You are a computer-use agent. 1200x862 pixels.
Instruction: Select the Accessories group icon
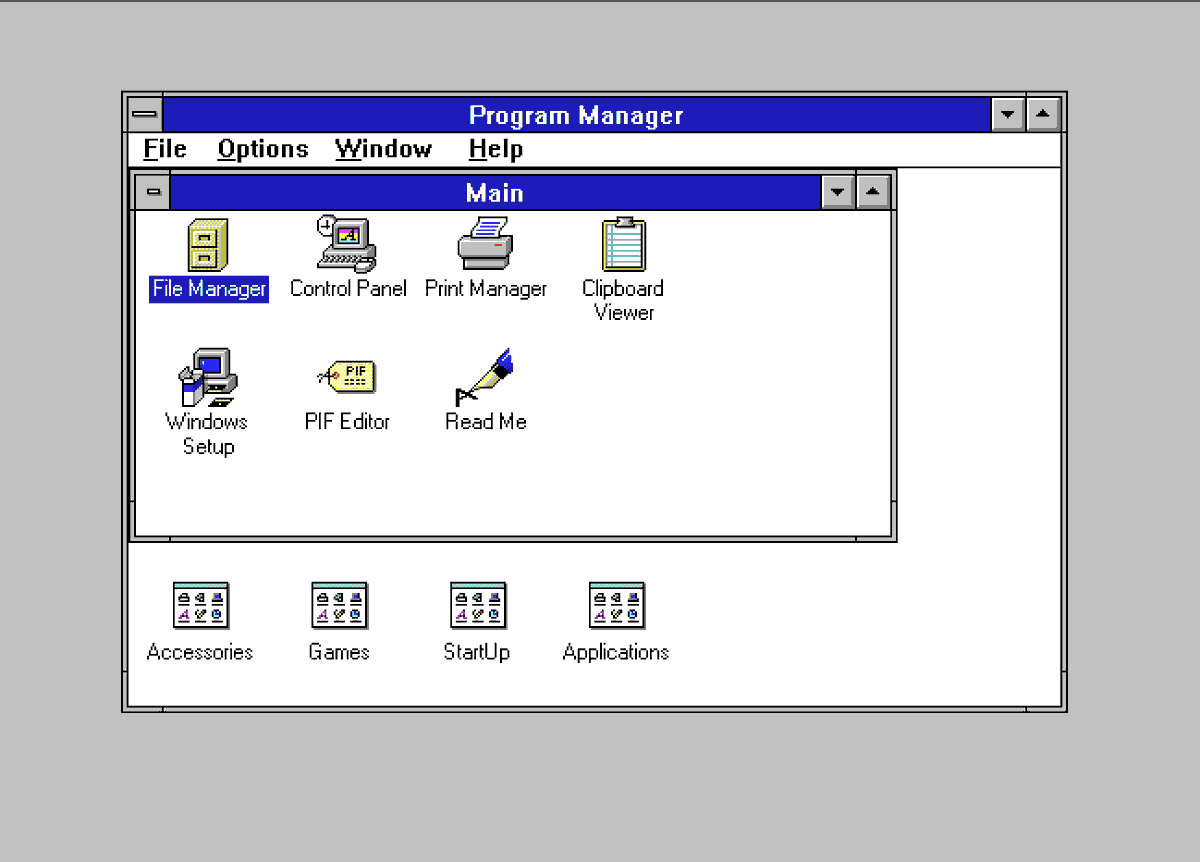tap(200, 605)
